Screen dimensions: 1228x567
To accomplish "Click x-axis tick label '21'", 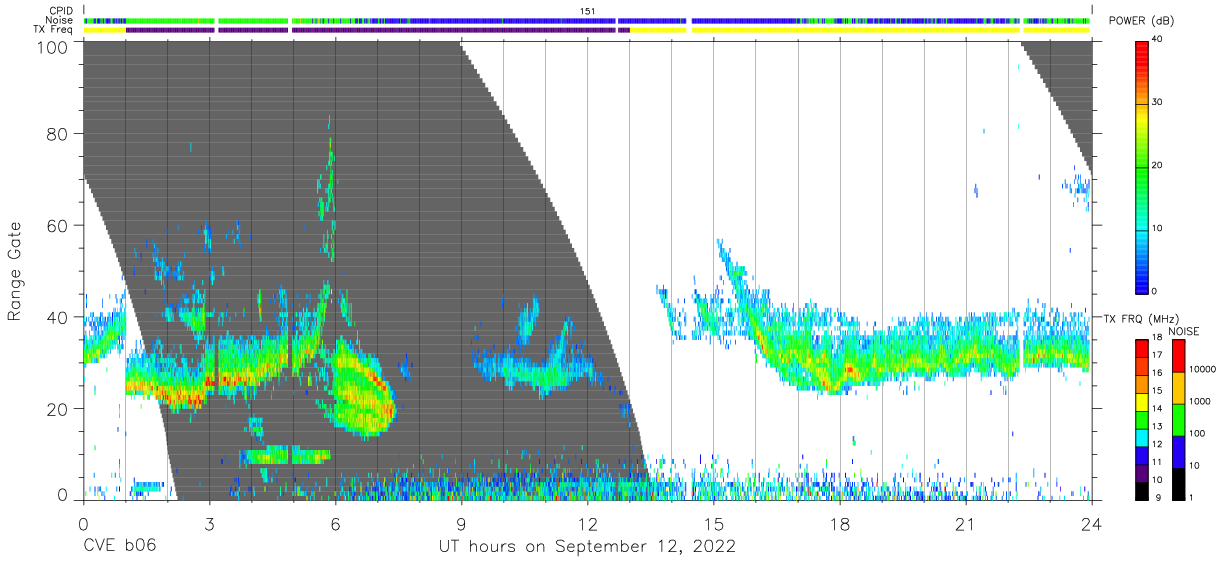I will tap(966, 523).
